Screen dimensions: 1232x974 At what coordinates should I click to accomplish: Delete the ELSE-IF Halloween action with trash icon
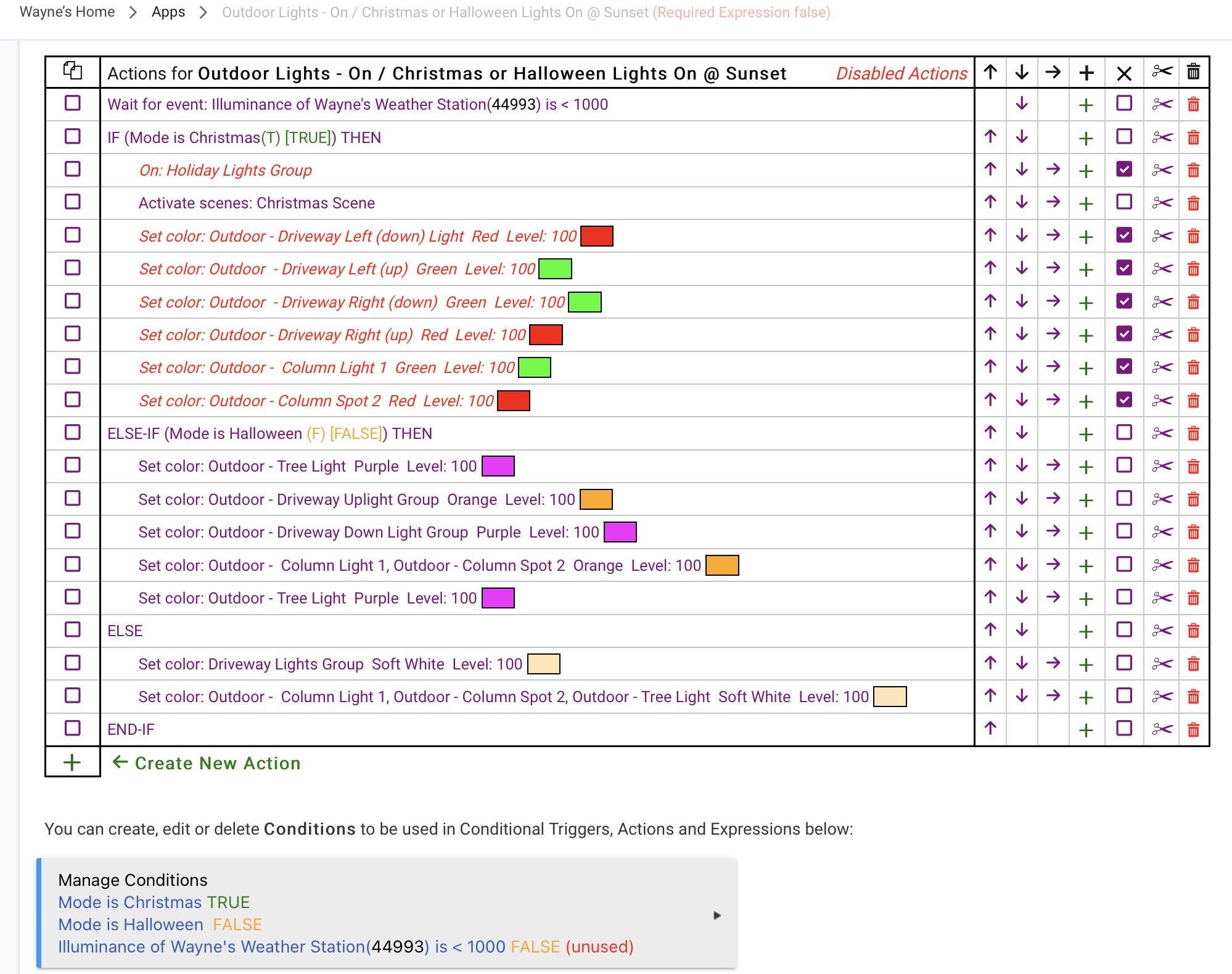pos(1193,433)
